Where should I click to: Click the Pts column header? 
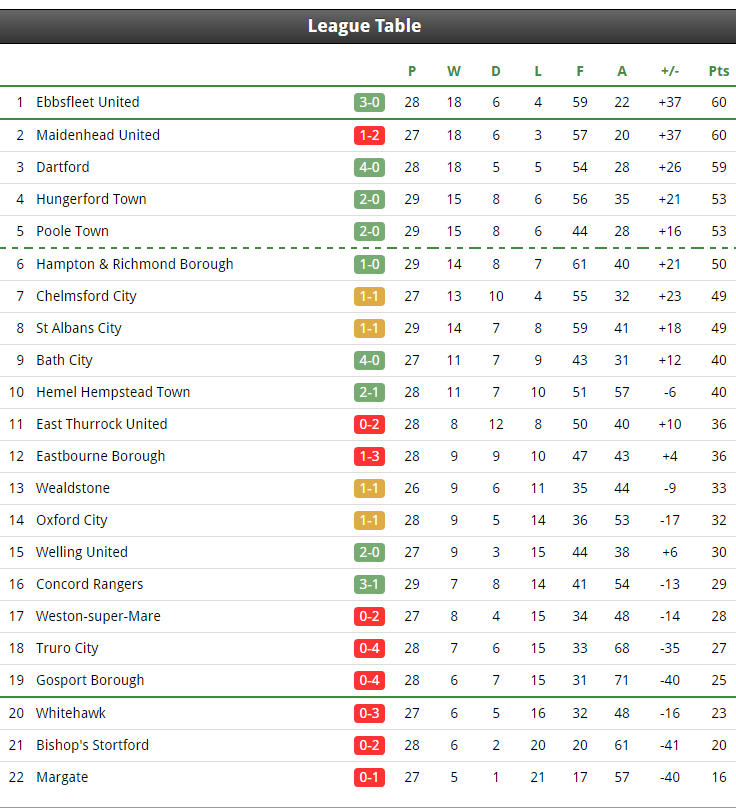(x=718, y=71)
